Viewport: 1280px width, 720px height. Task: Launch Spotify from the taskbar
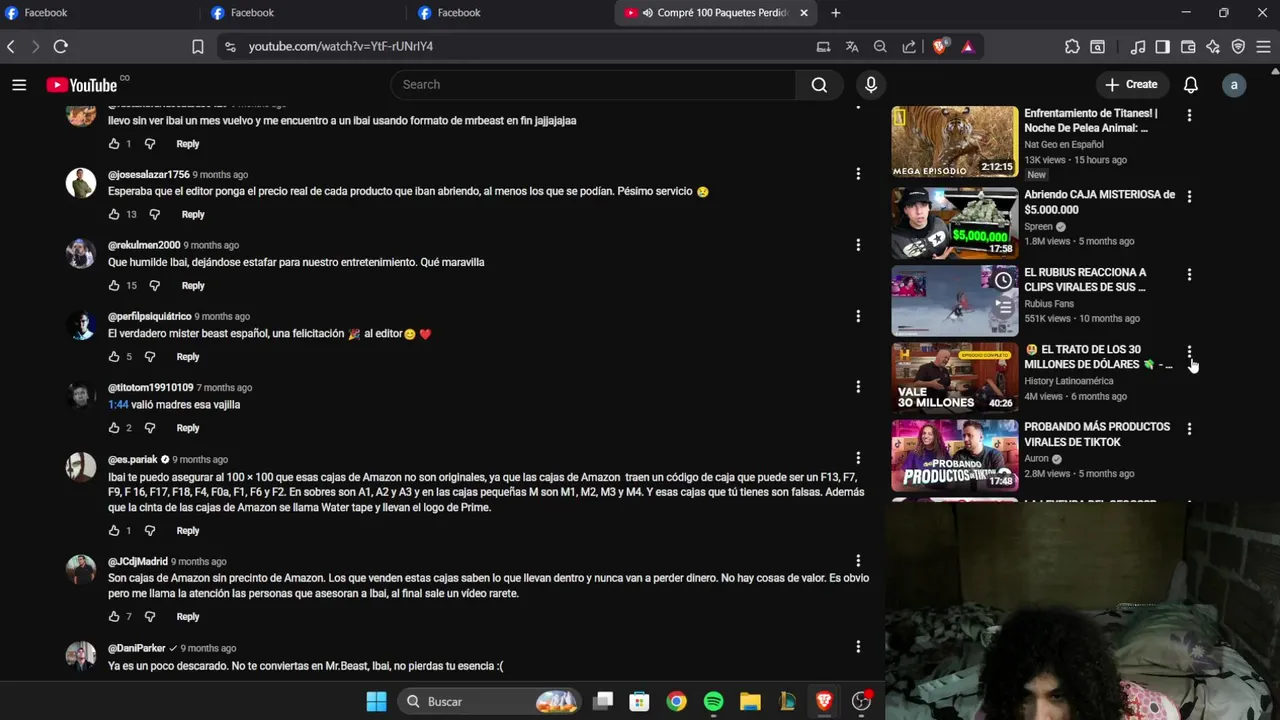click(713, 701)
